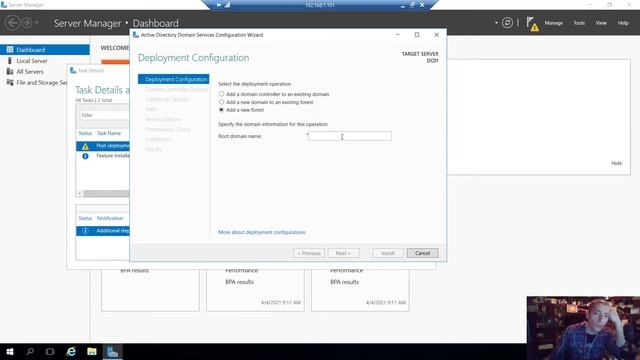Open Task View on the taskbar
This screenshot has width=640, height=360.
click(50, 351)
